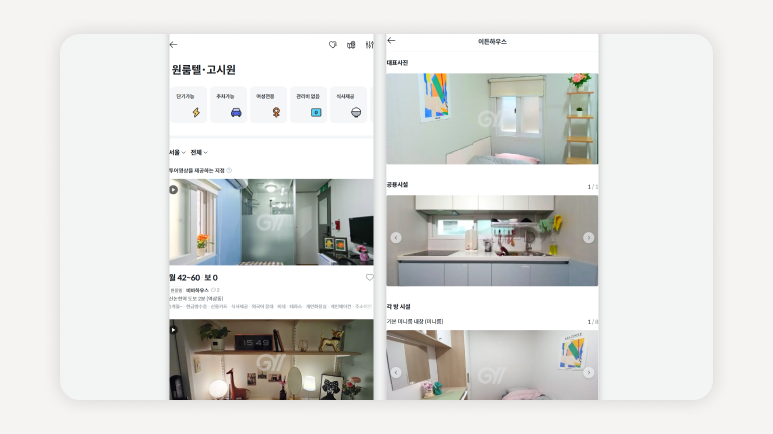This screenshot has height=434, width=773.
Task: Click the info icon beside tour-video heading
Action: click(x=229, y=170)
